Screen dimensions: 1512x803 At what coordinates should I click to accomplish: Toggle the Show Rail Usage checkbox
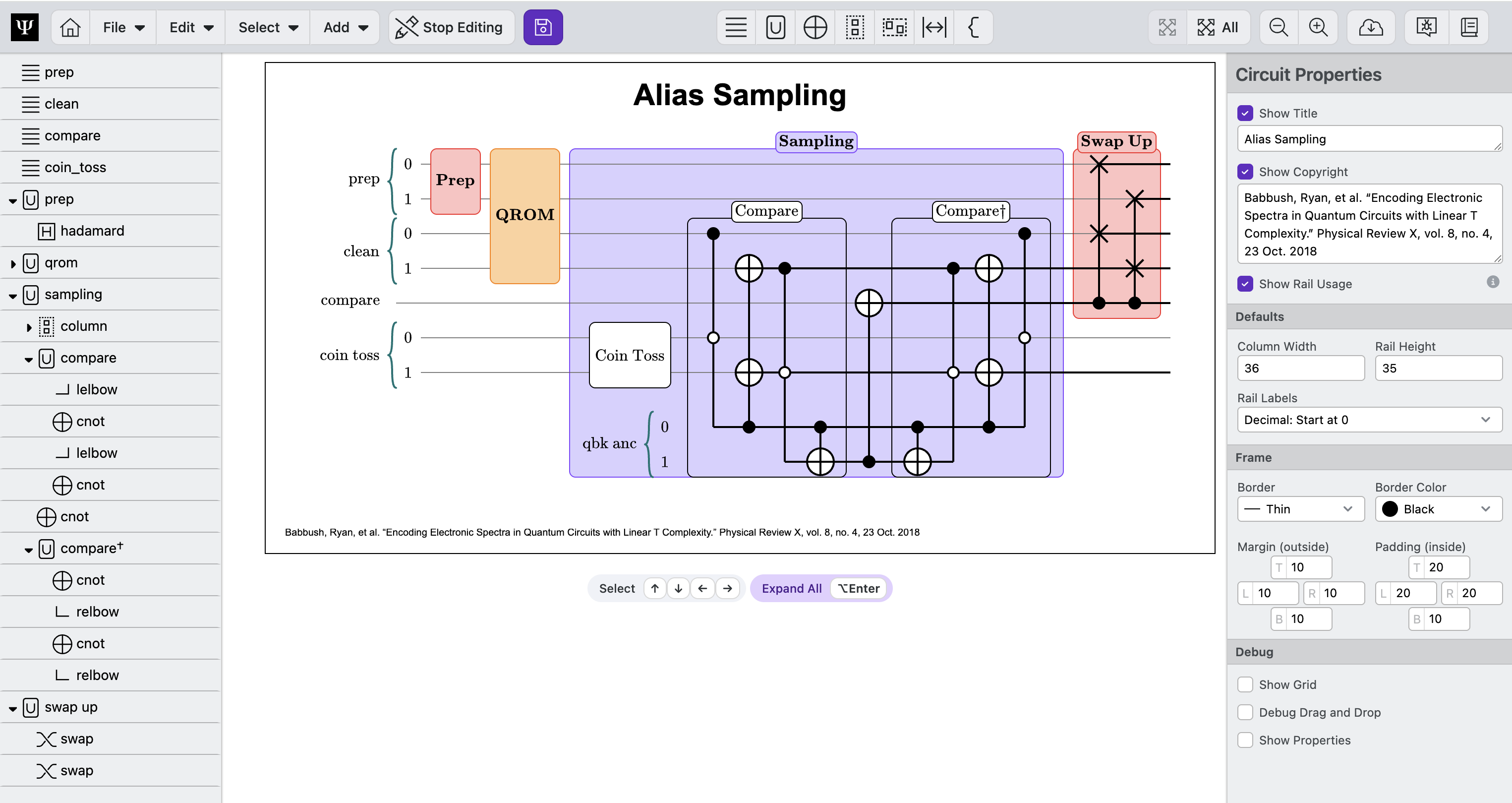(1244, 284)
